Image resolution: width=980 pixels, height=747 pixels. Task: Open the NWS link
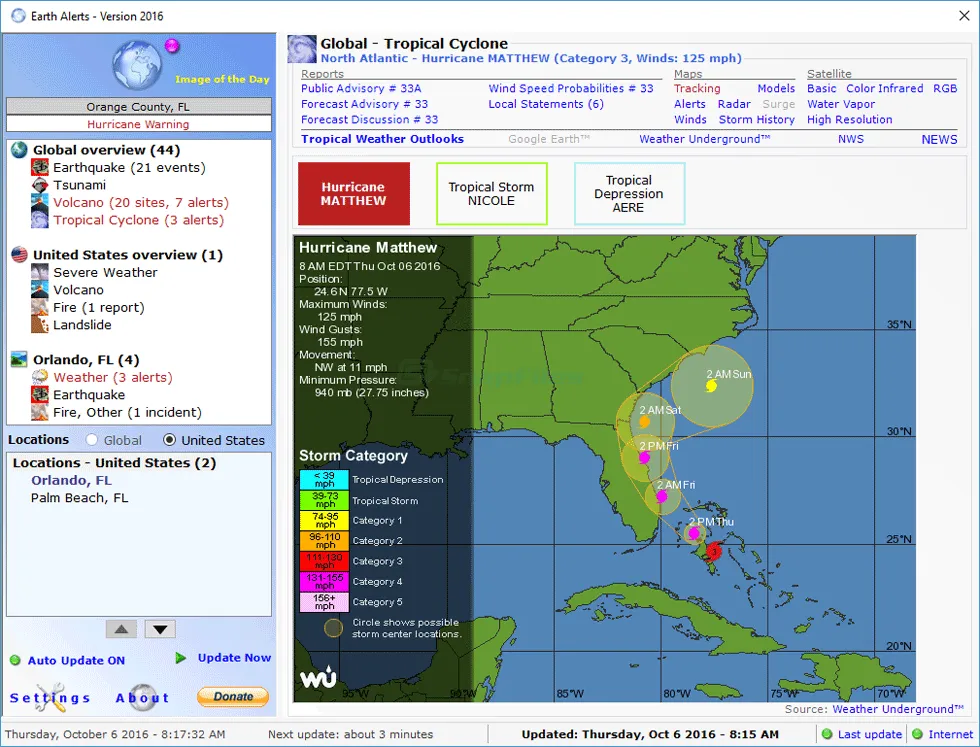(851, 139)
